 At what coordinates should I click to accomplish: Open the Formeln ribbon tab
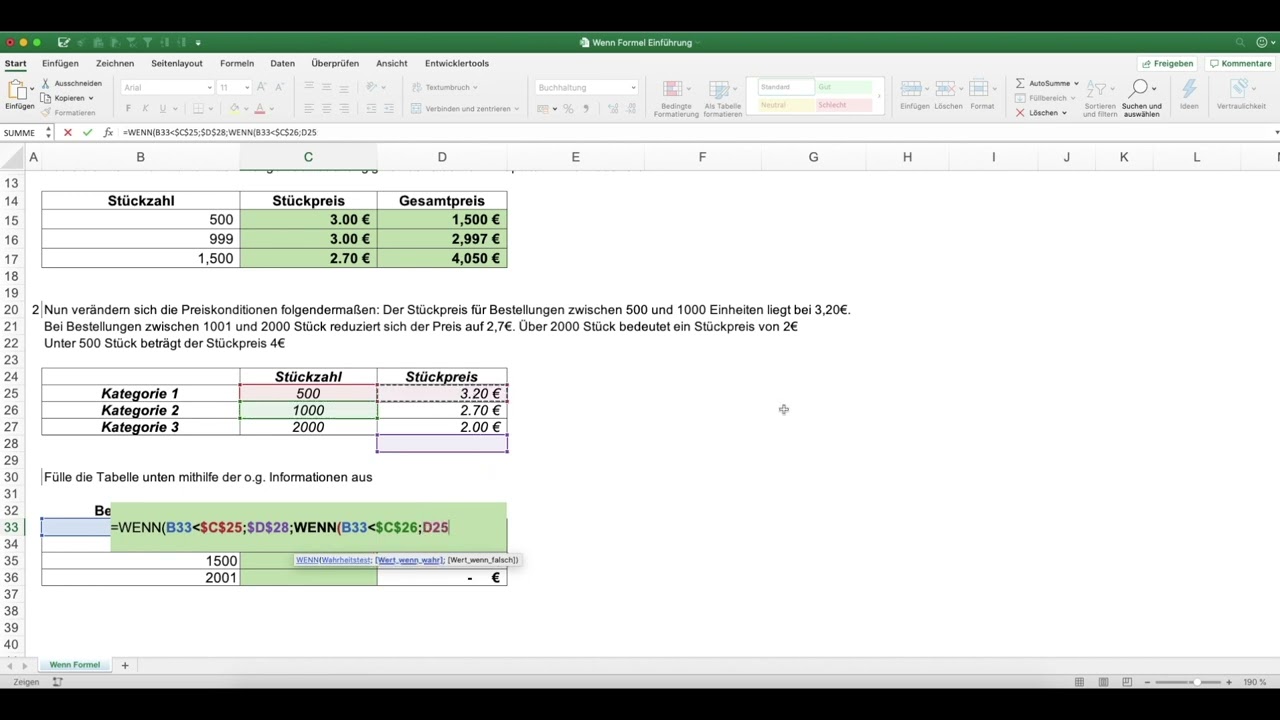pyautogui.click(x=237, y=63)
